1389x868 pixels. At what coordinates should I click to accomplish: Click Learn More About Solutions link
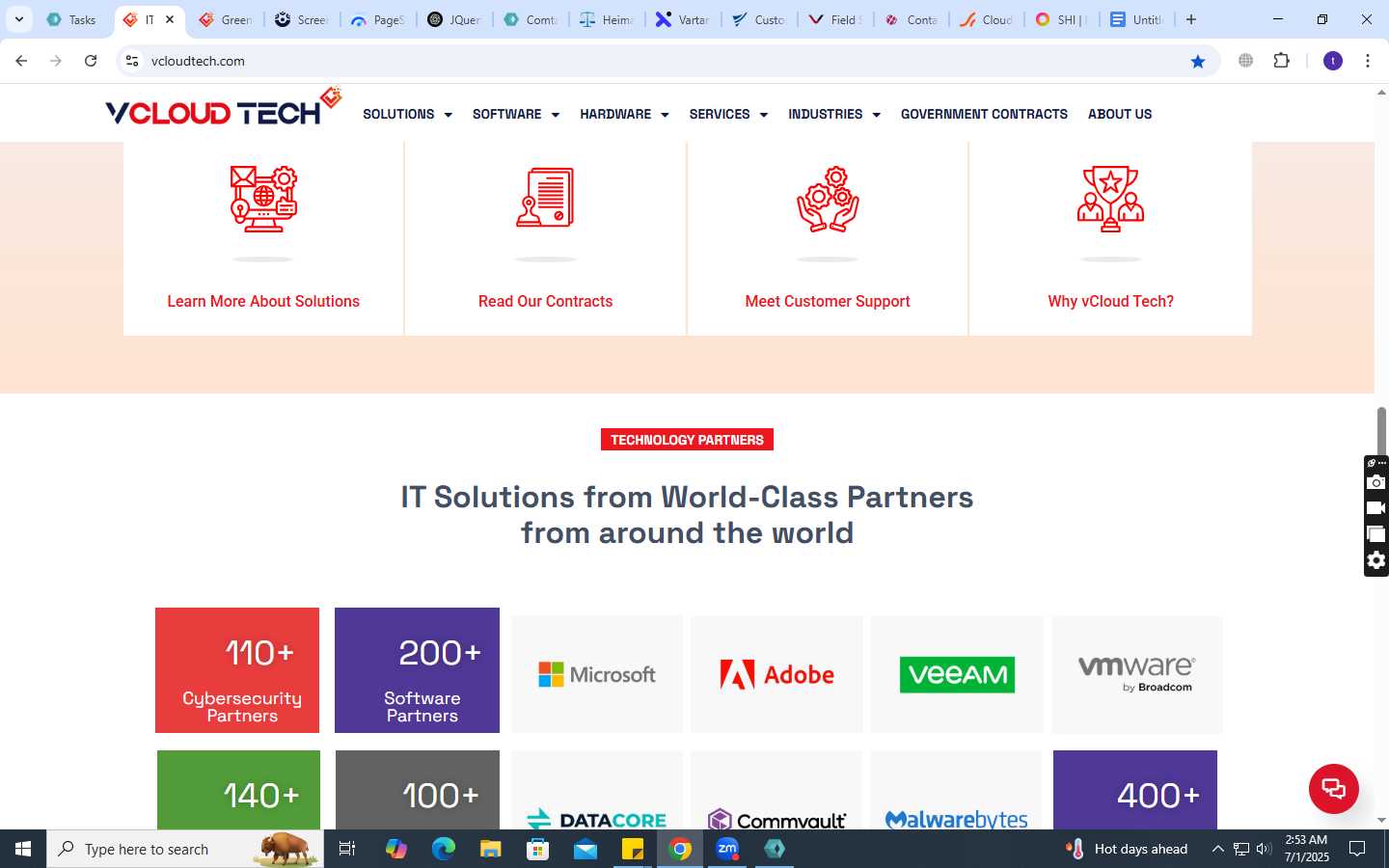click(x=263, y=301)
